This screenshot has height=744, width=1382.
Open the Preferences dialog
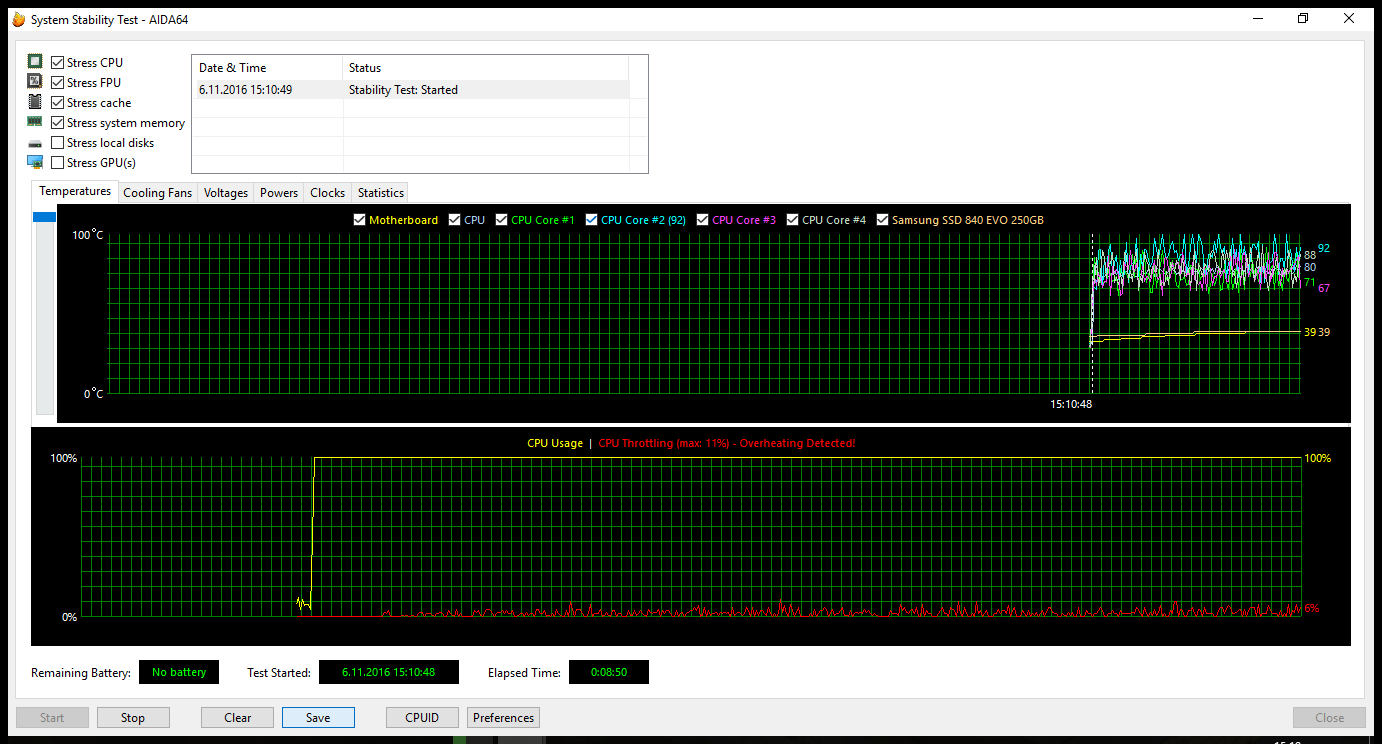point(503,717)
